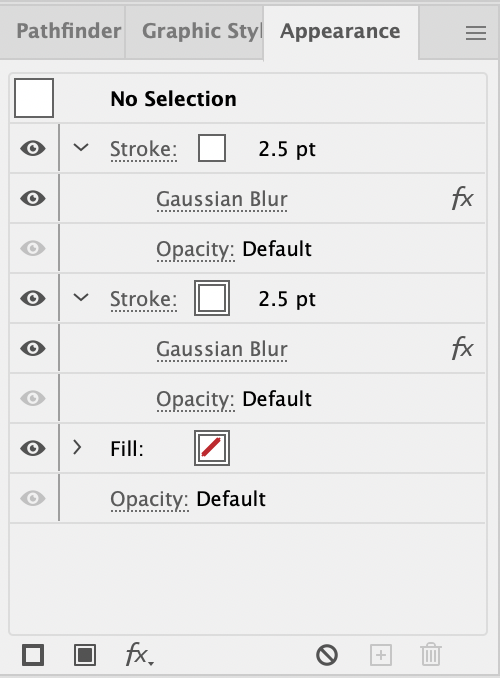Toggle the Fill row visibility eye

pos(33,448)
